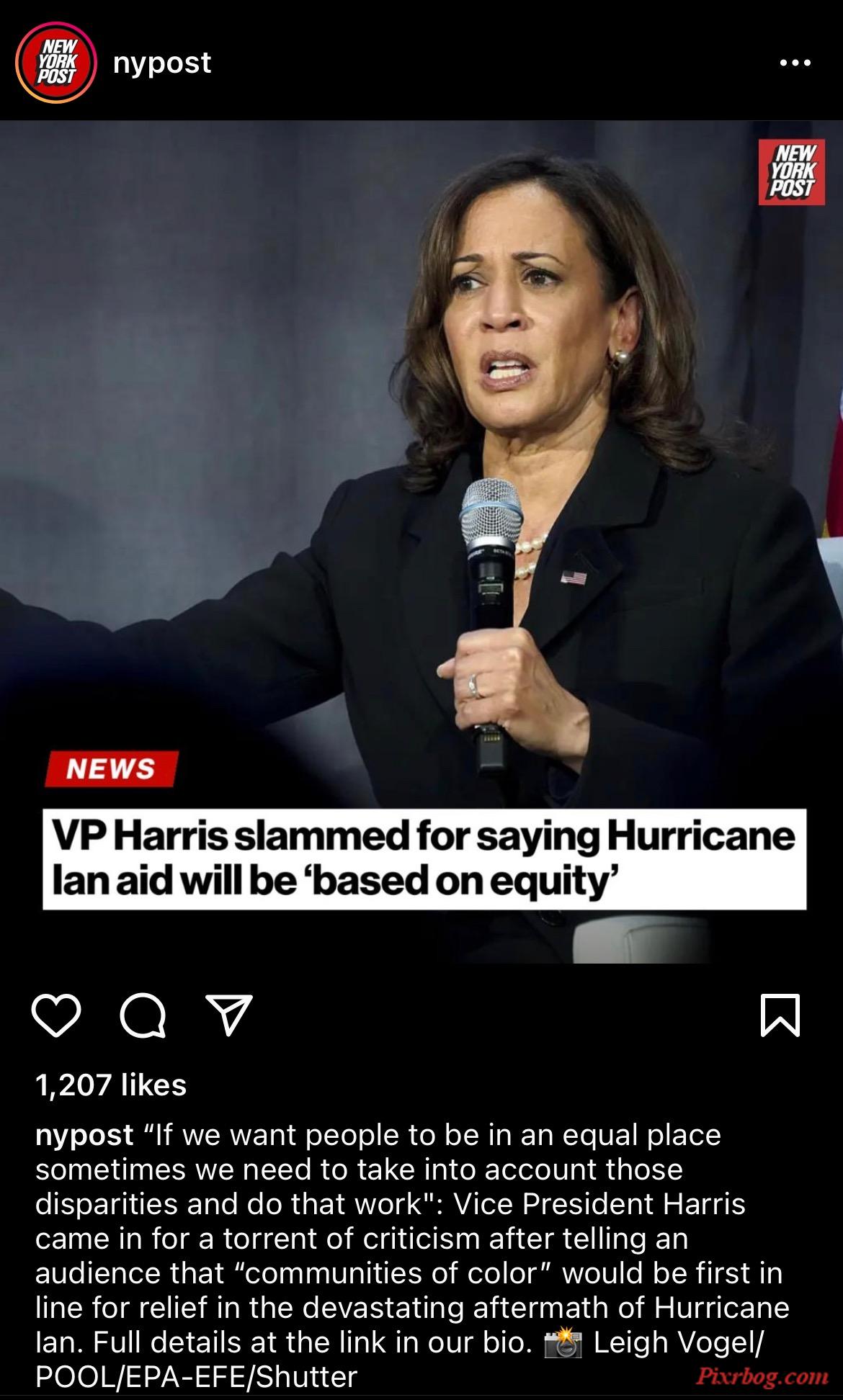843x1400 pixels.
Task: Tap nypost username in caption
Action: 84,1136
